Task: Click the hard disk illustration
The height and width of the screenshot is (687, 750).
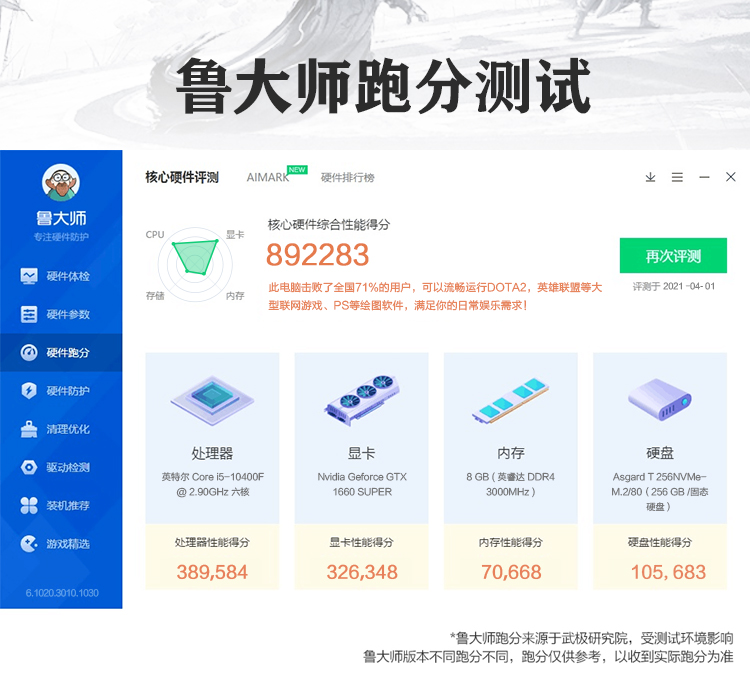Action: (660, 400)
